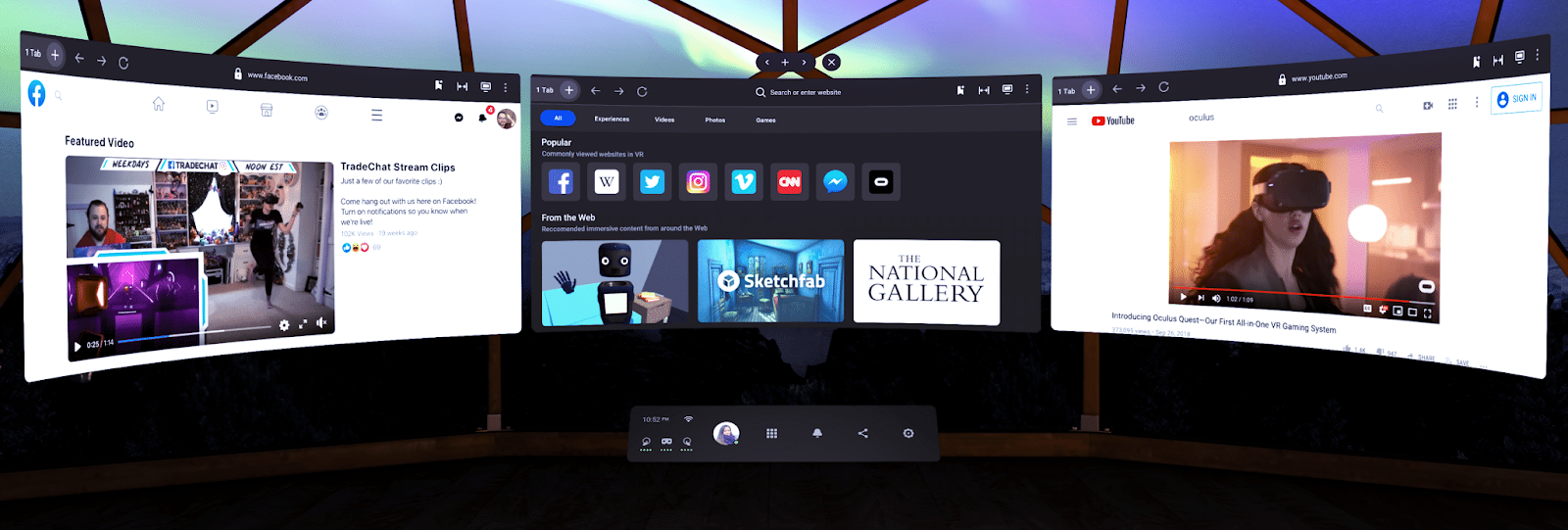Viewport: 1568px width, 530px height.
Task: Switch to Experiences tab
Action: pos(612,120)
